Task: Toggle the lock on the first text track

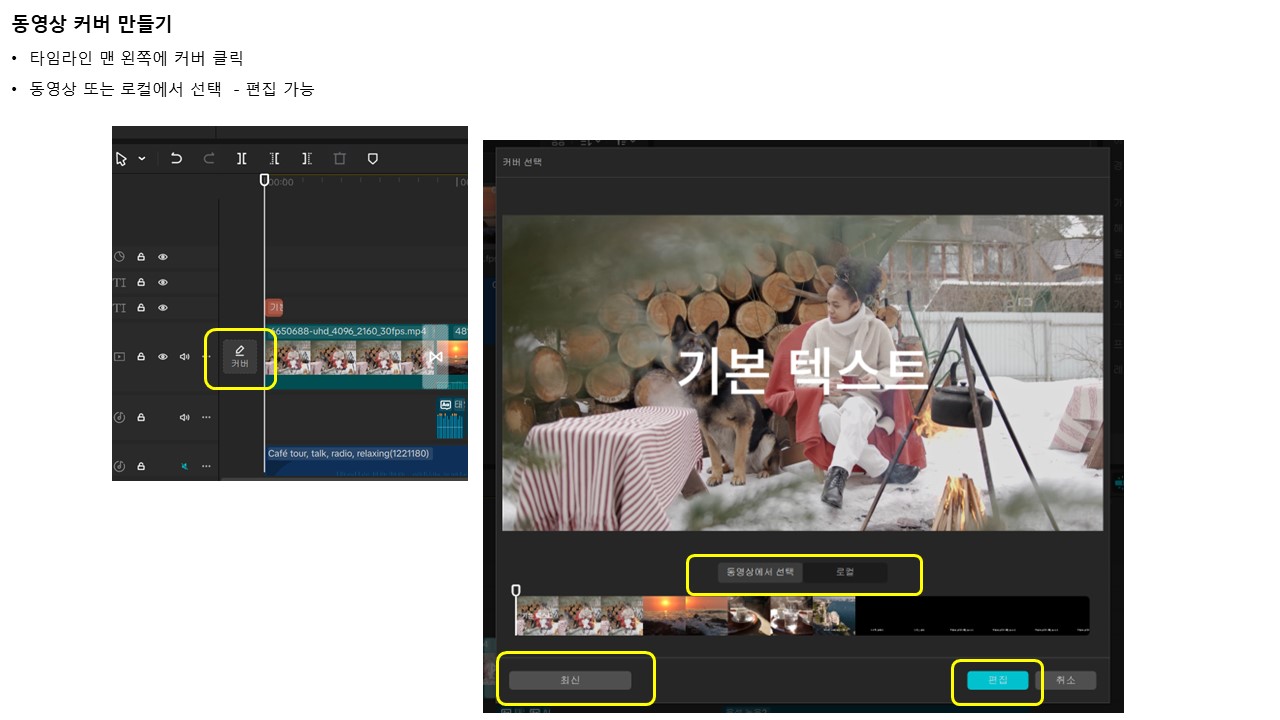Action: [140, 282]
